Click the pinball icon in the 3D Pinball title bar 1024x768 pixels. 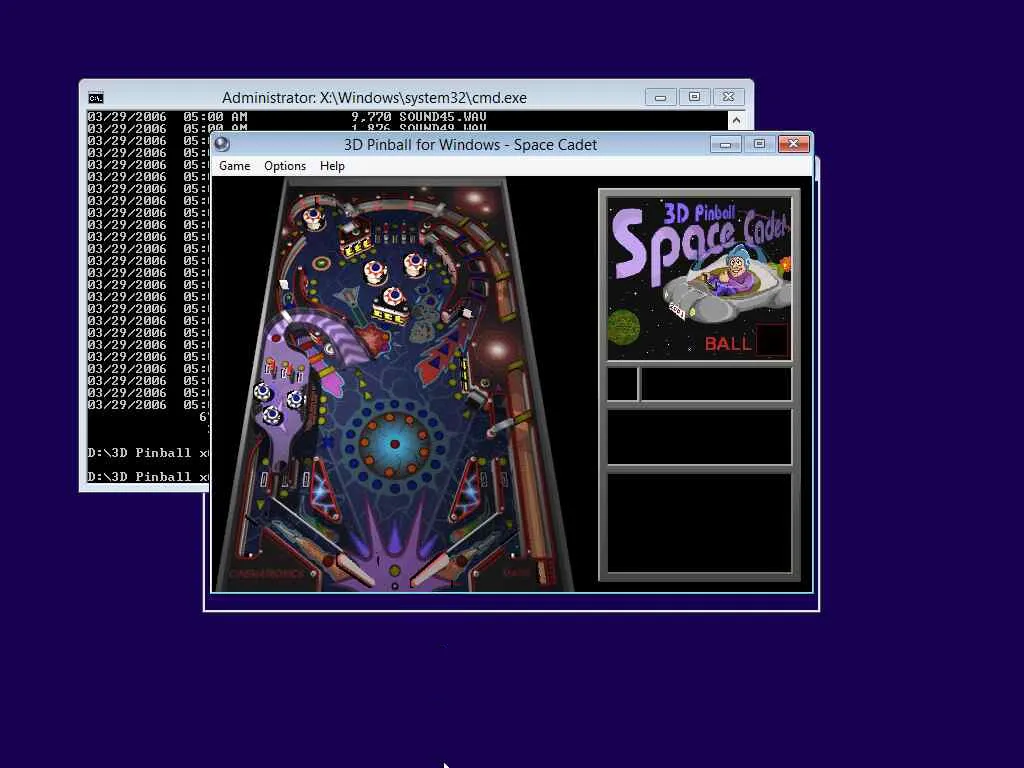click(222, 144)
